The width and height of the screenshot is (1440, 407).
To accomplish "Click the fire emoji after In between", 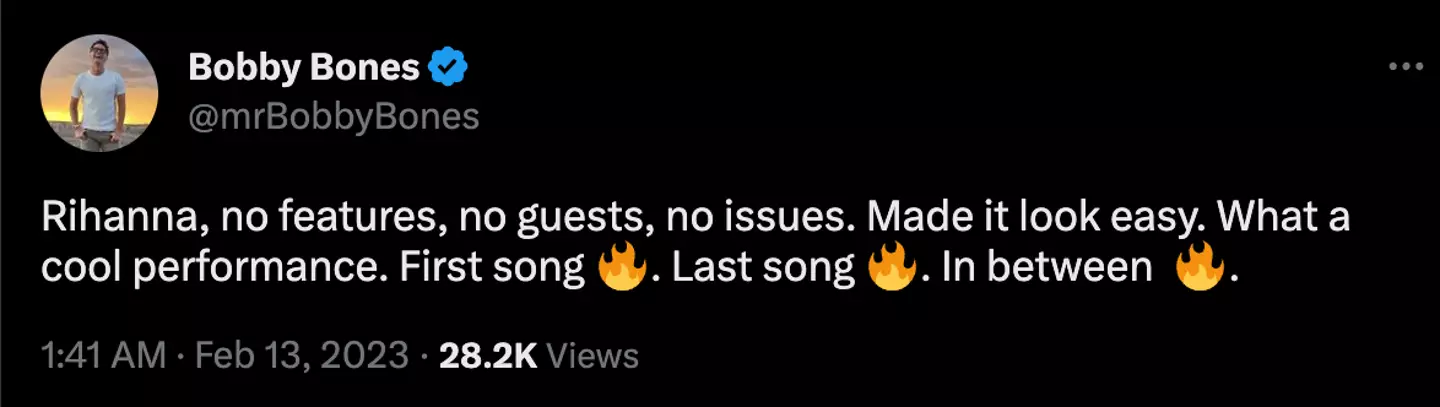I will click(1199, 271).
